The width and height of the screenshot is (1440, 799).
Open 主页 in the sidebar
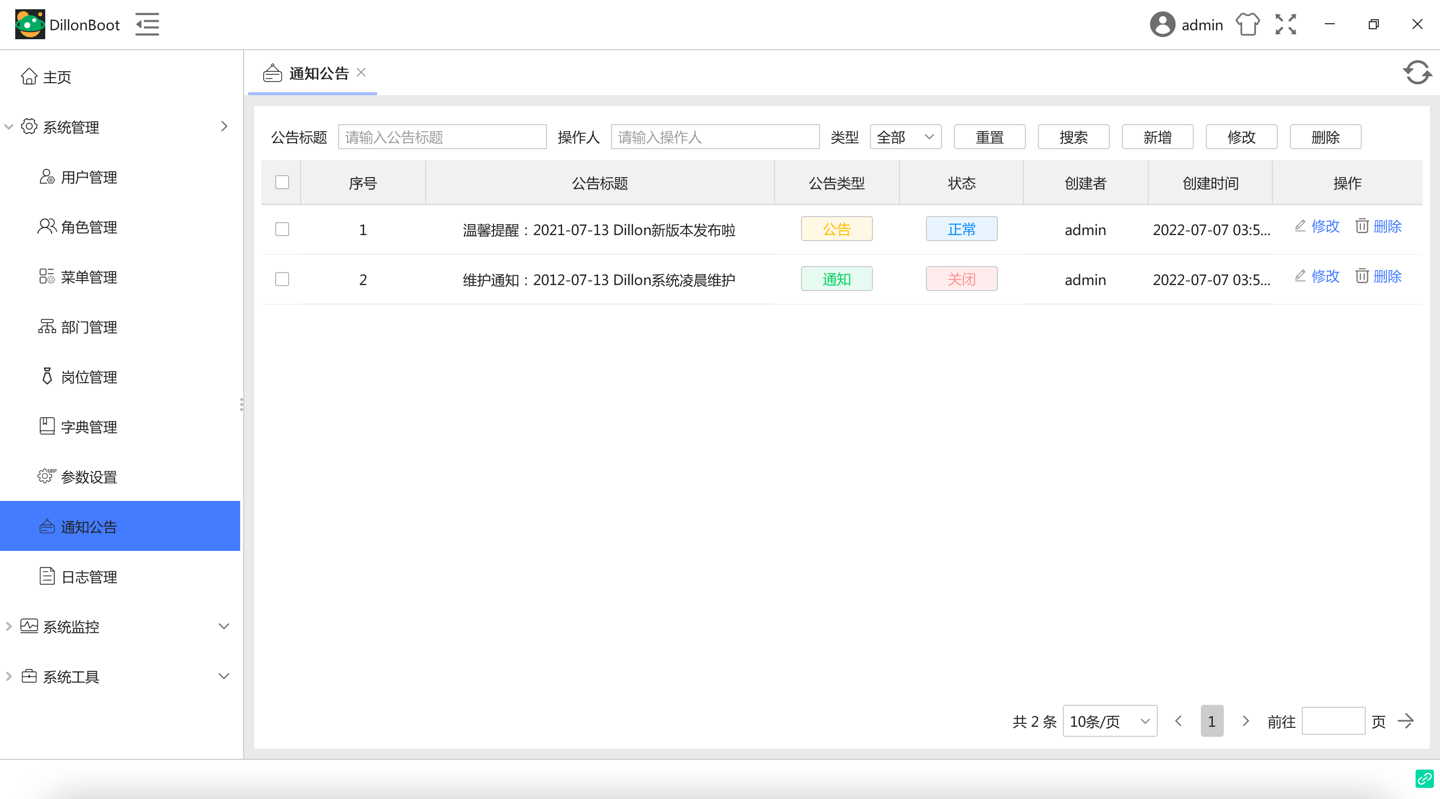pos(120,77)
